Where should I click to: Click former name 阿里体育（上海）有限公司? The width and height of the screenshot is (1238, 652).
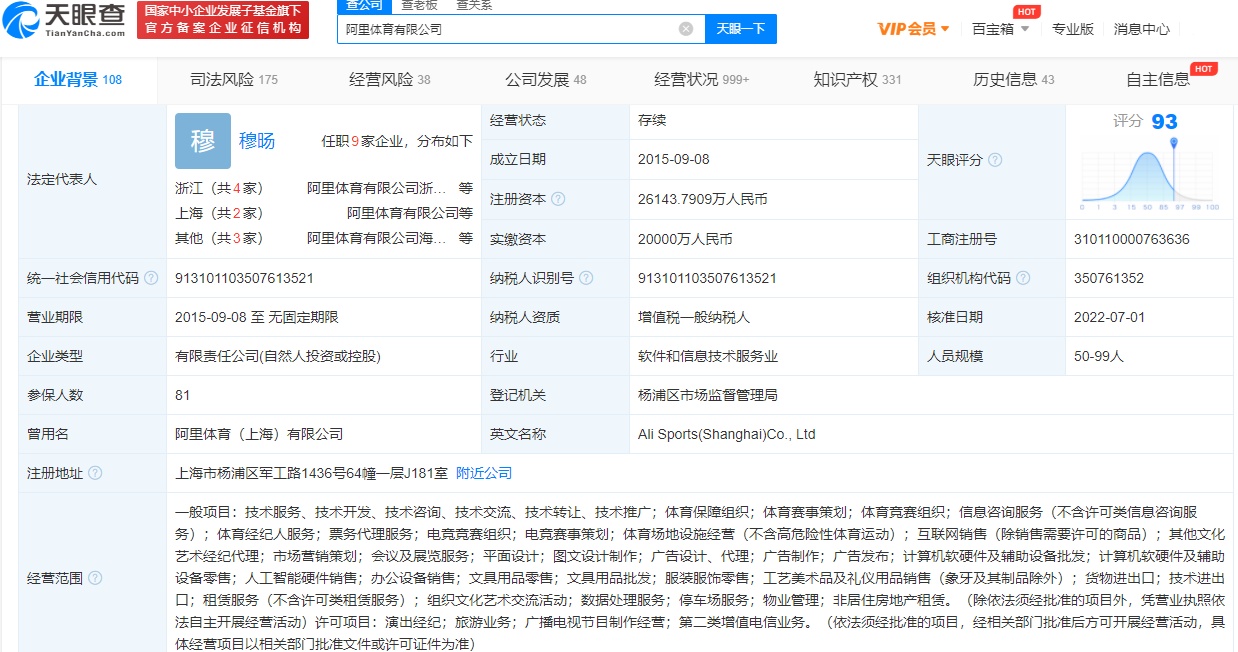click(x=259, y=434)
